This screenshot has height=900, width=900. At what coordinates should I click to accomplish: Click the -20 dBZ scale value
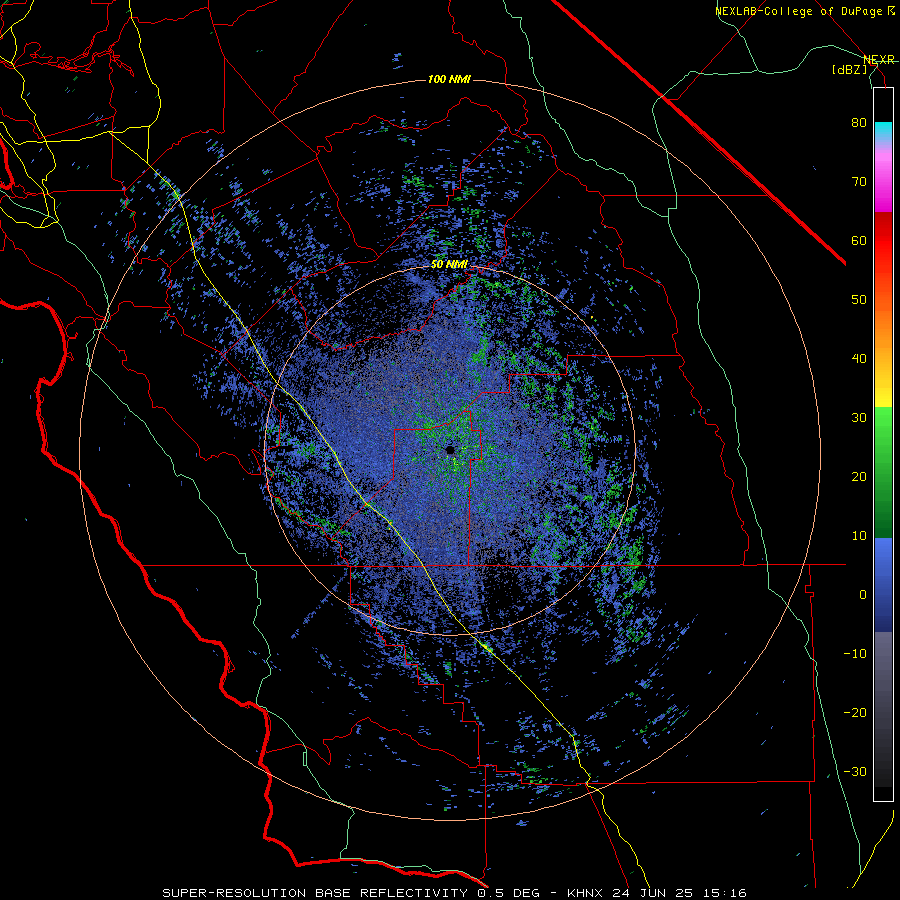click(x=855, y=712)
